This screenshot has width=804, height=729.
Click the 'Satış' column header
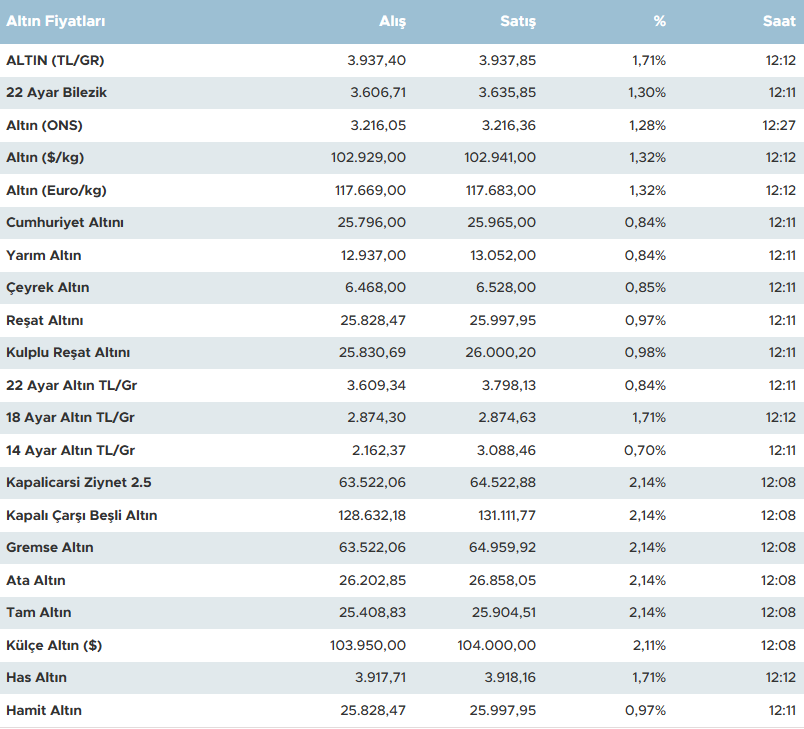tap(518, 21)
